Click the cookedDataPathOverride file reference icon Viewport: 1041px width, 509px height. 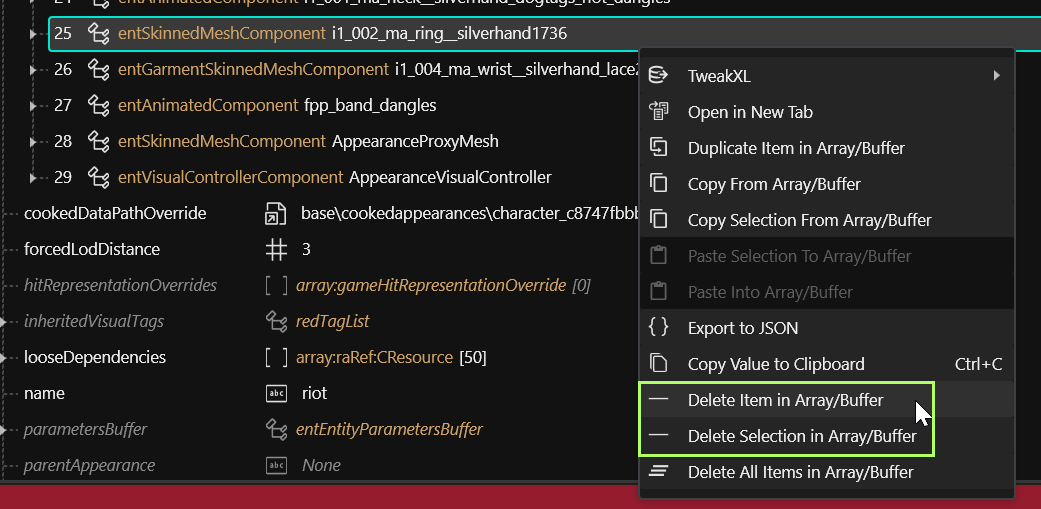pos(276,214)
